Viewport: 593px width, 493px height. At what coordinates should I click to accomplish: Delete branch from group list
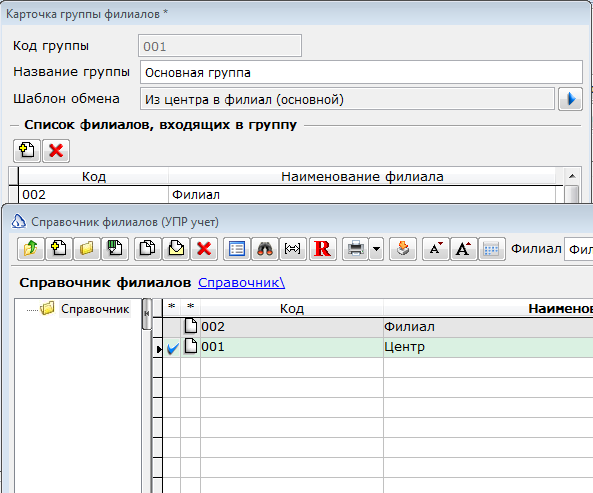pos(56,150)
